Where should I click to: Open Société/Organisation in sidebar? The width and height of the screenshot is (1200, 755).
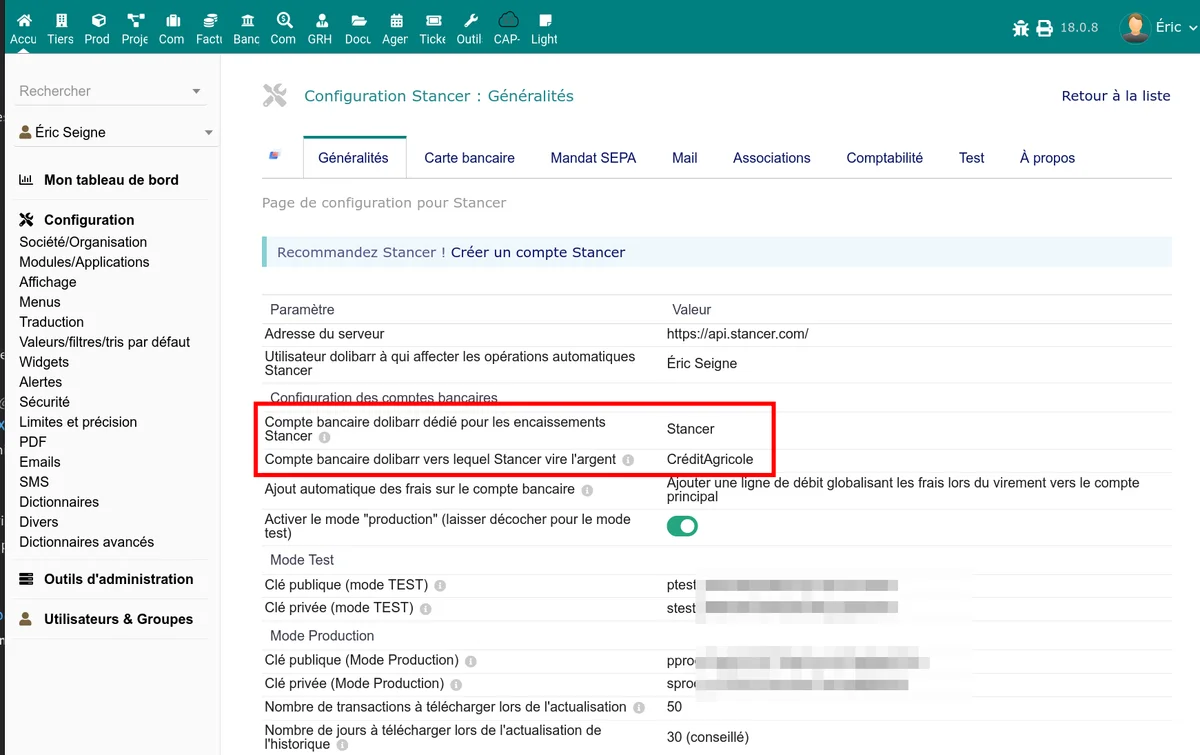click(83, 242)
